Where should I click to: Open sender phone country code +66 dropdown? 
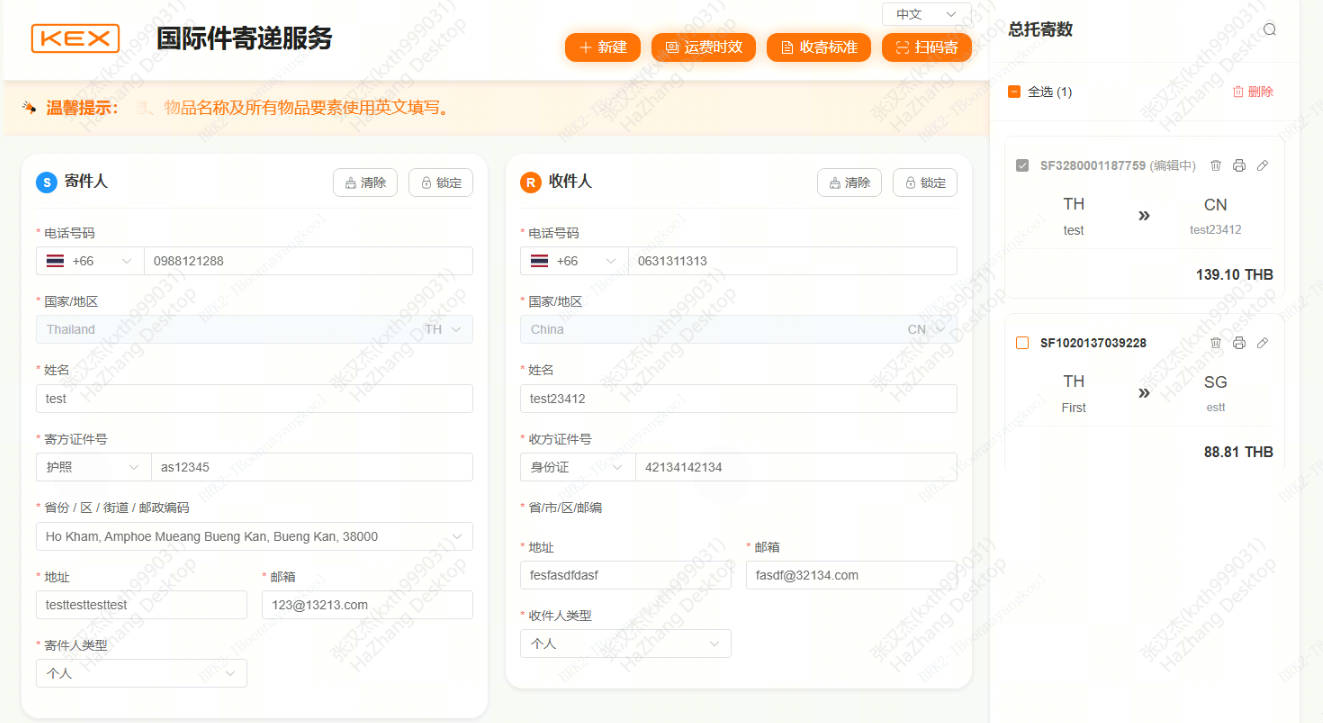(90, 261)
